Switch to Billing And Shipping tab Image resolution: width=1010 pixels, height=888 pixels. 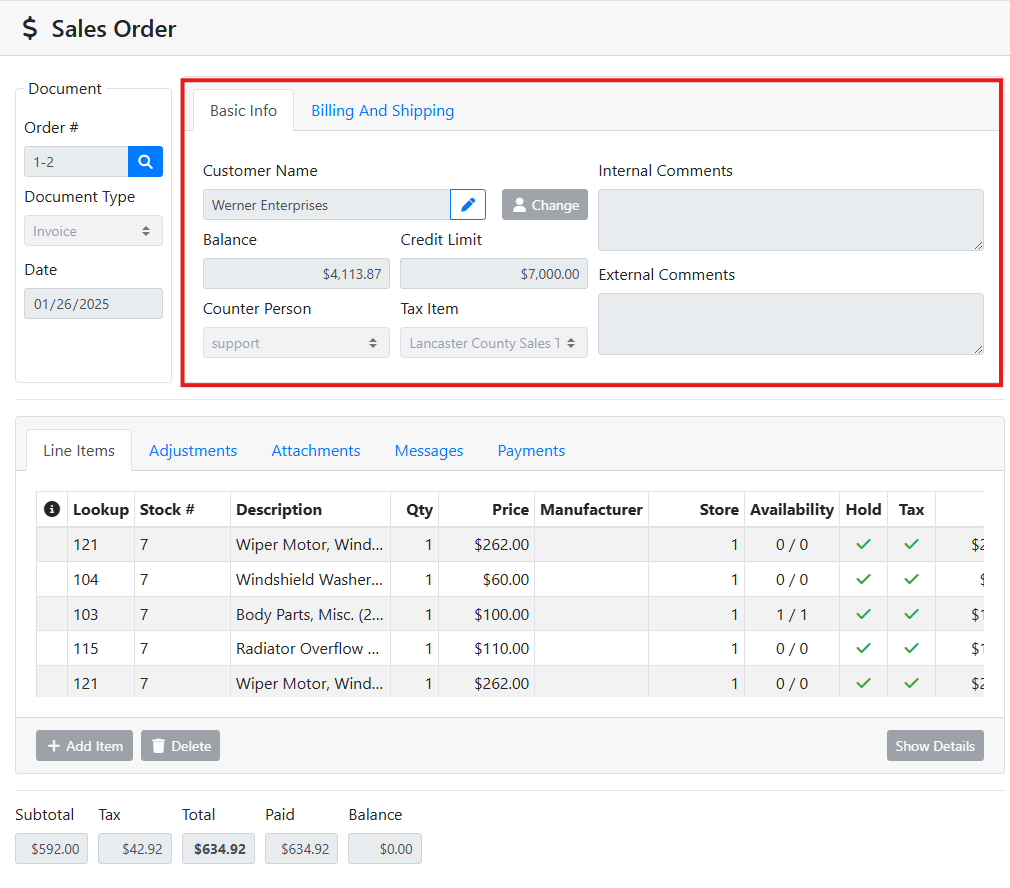pos(382,111)
